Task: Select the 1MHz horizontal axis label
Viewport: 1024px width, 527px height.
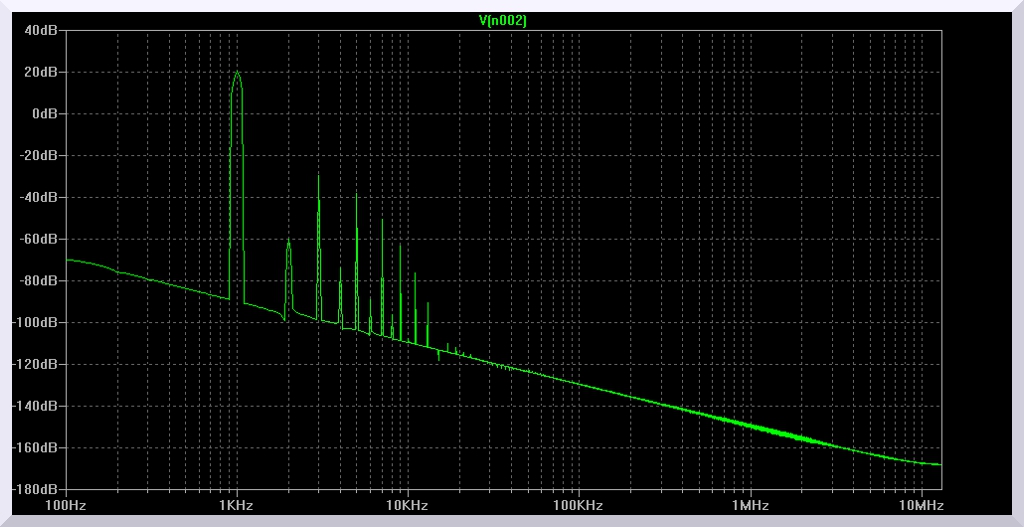Action: click(748, 506)
